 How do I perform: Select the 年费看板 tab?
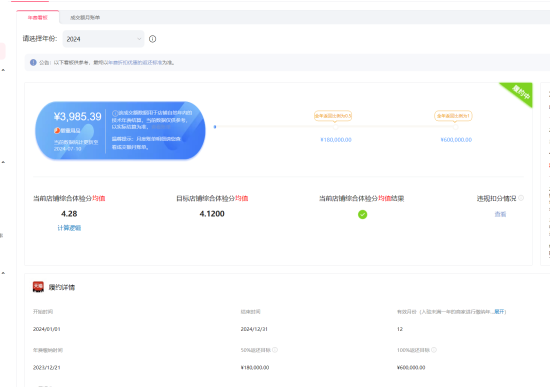pos(38,18)
